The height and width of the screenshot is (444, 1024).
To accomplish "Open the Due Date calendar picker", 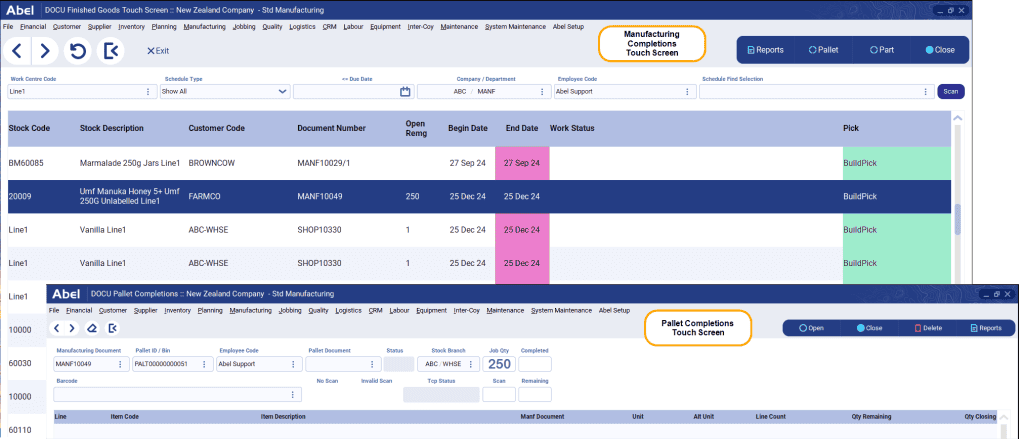I will pyautogui.click(x=405, y=91).
